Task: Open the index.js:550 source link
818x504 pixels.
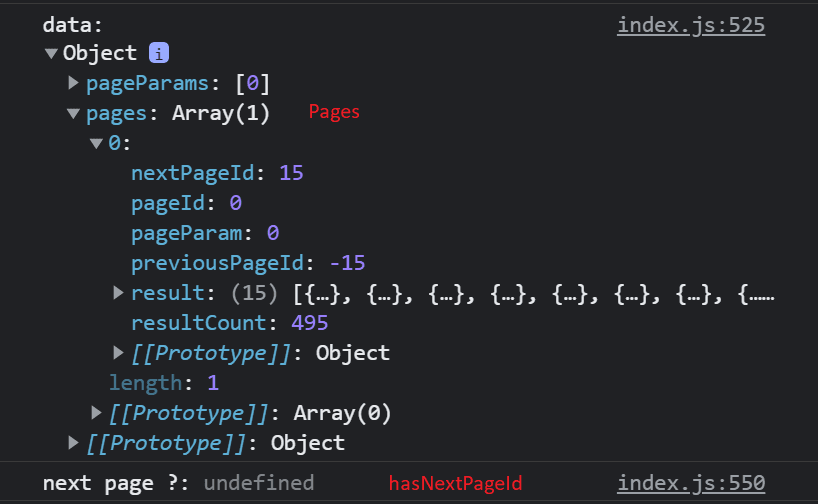Action: (x=690, y=483)
